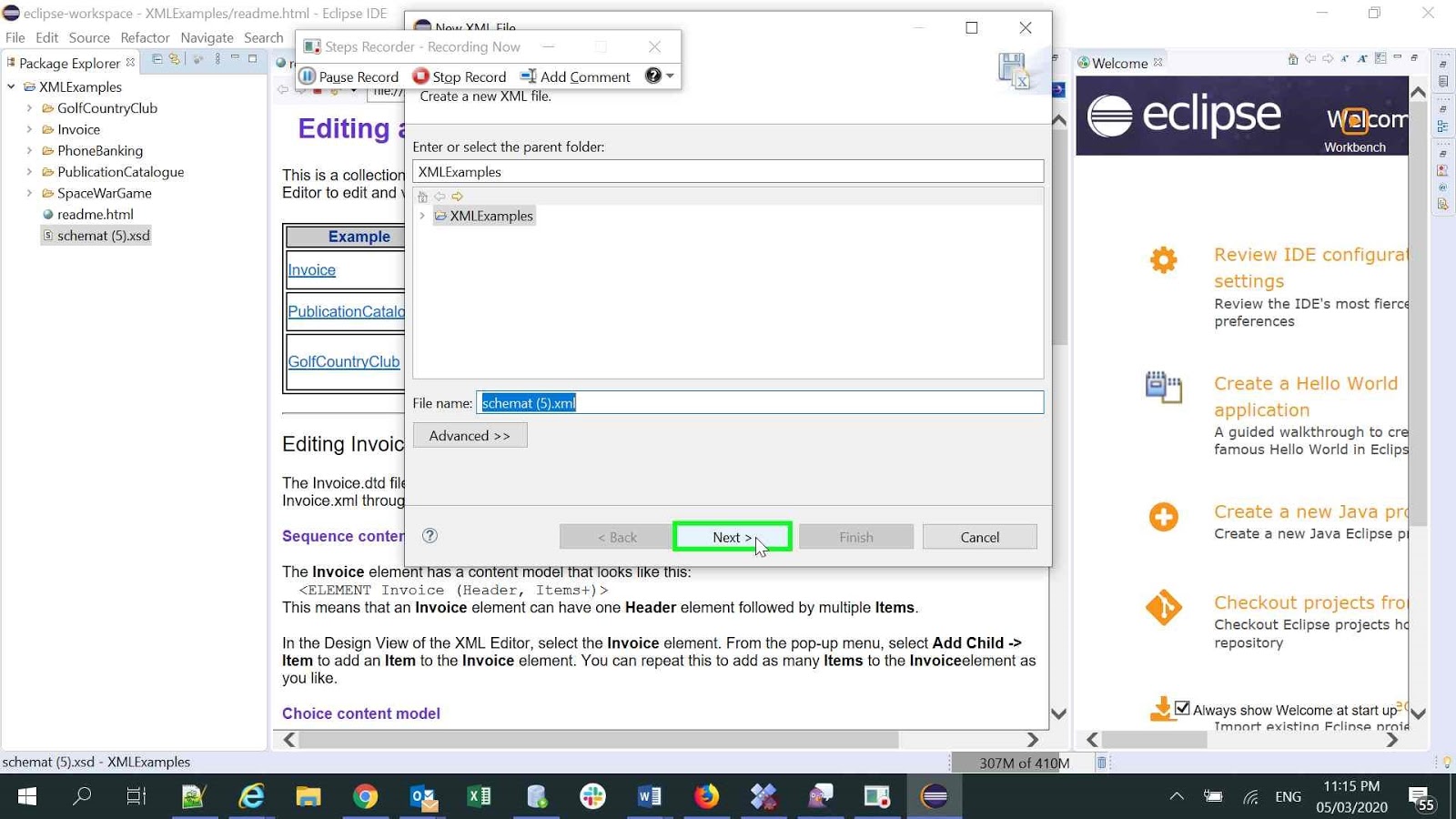This screenshot has height=819, width=1456.
Task: Expand the Invoice project folder
Action: pos(28,129)
